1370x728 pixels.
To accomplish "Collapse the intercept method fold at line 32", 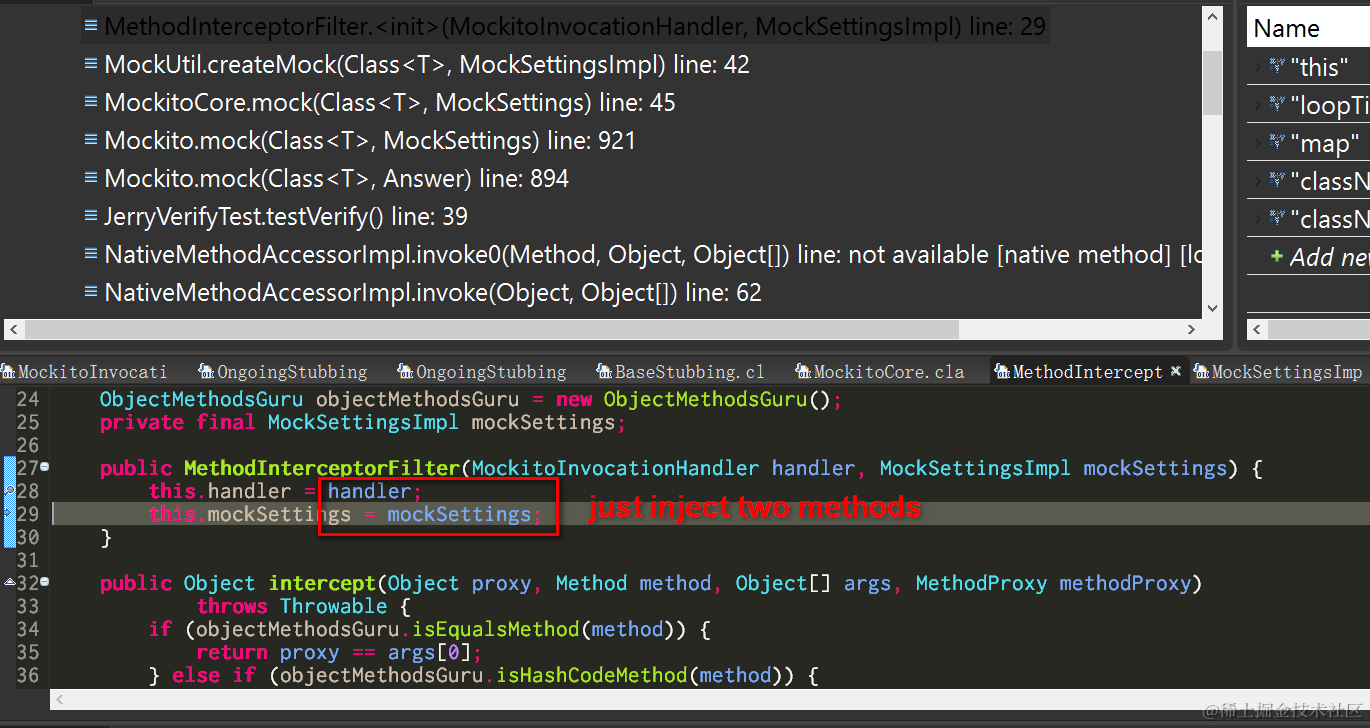I will [x=45, y=583].
